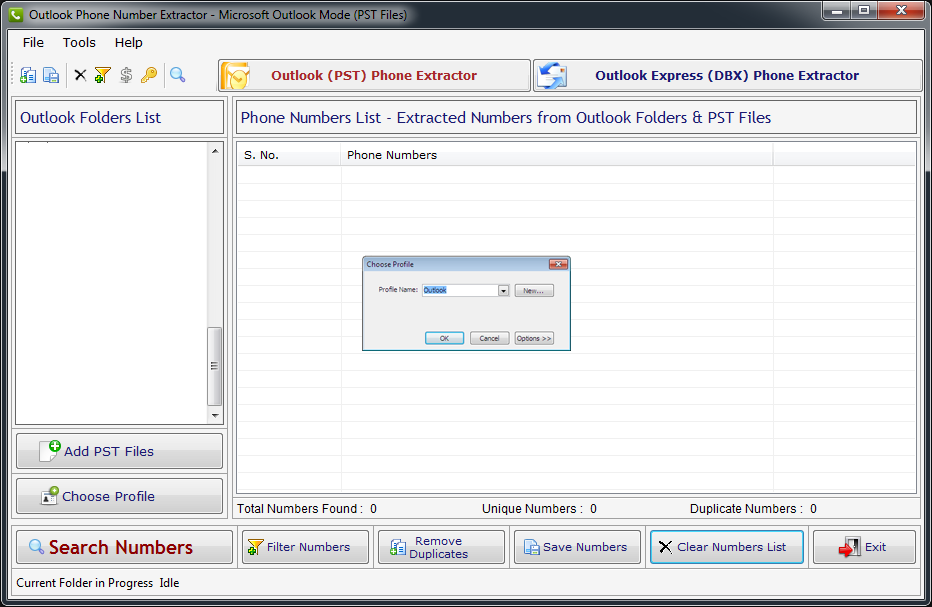Open the Help menu
Viewport: 932px width, 607px height.
(x=128, y=42)
